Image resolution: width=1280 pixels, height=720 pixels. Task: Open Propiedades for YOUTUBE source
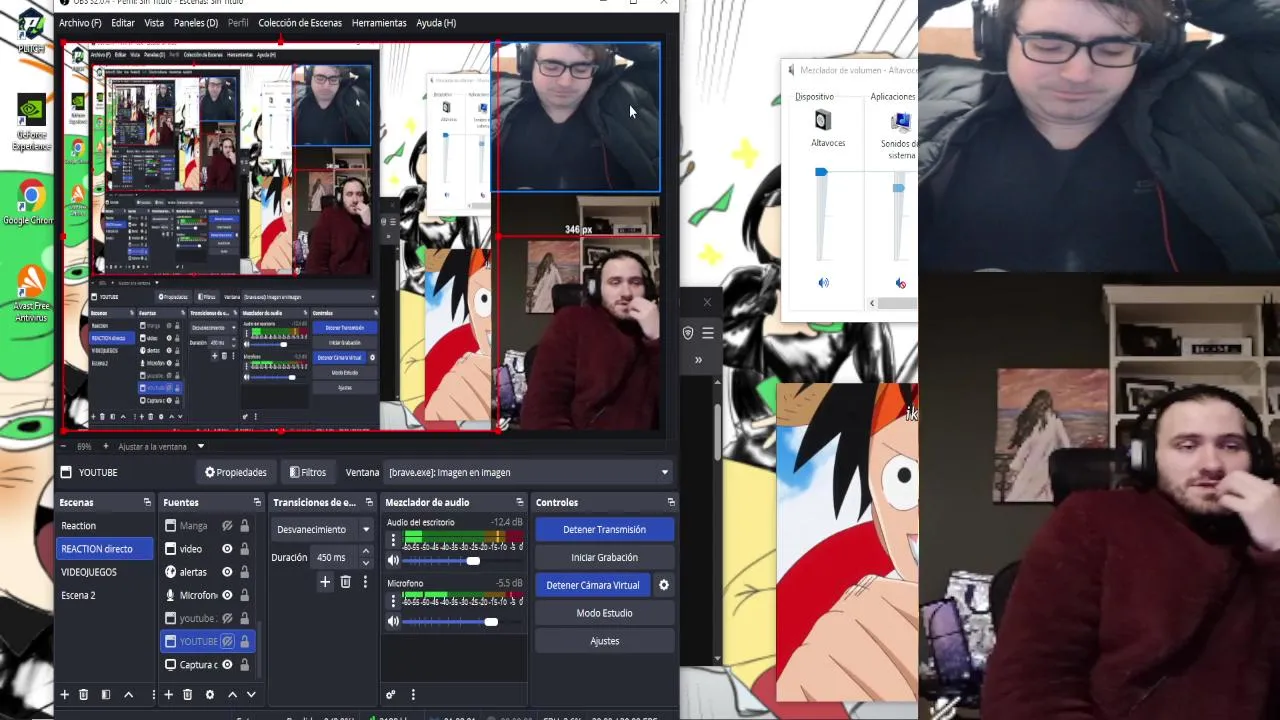click(236, 472)
